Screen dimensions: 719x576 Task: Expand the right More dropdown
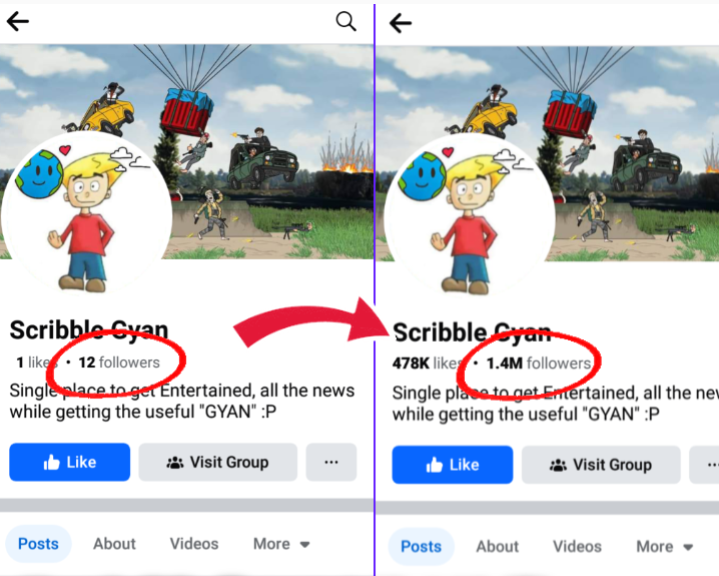664,547
